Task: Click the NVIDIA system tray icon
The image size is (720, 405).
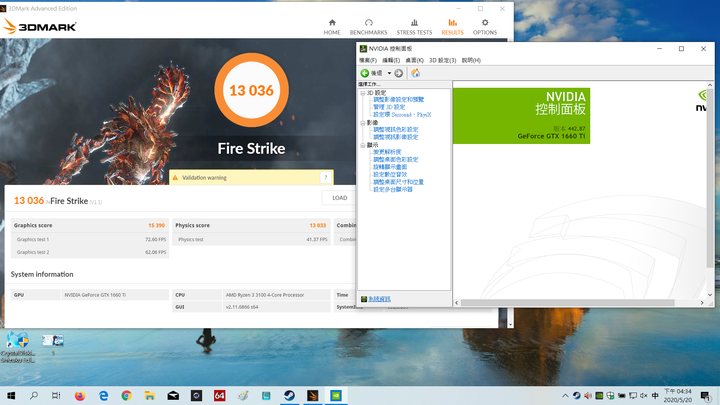Action: [x=599, y=395]
